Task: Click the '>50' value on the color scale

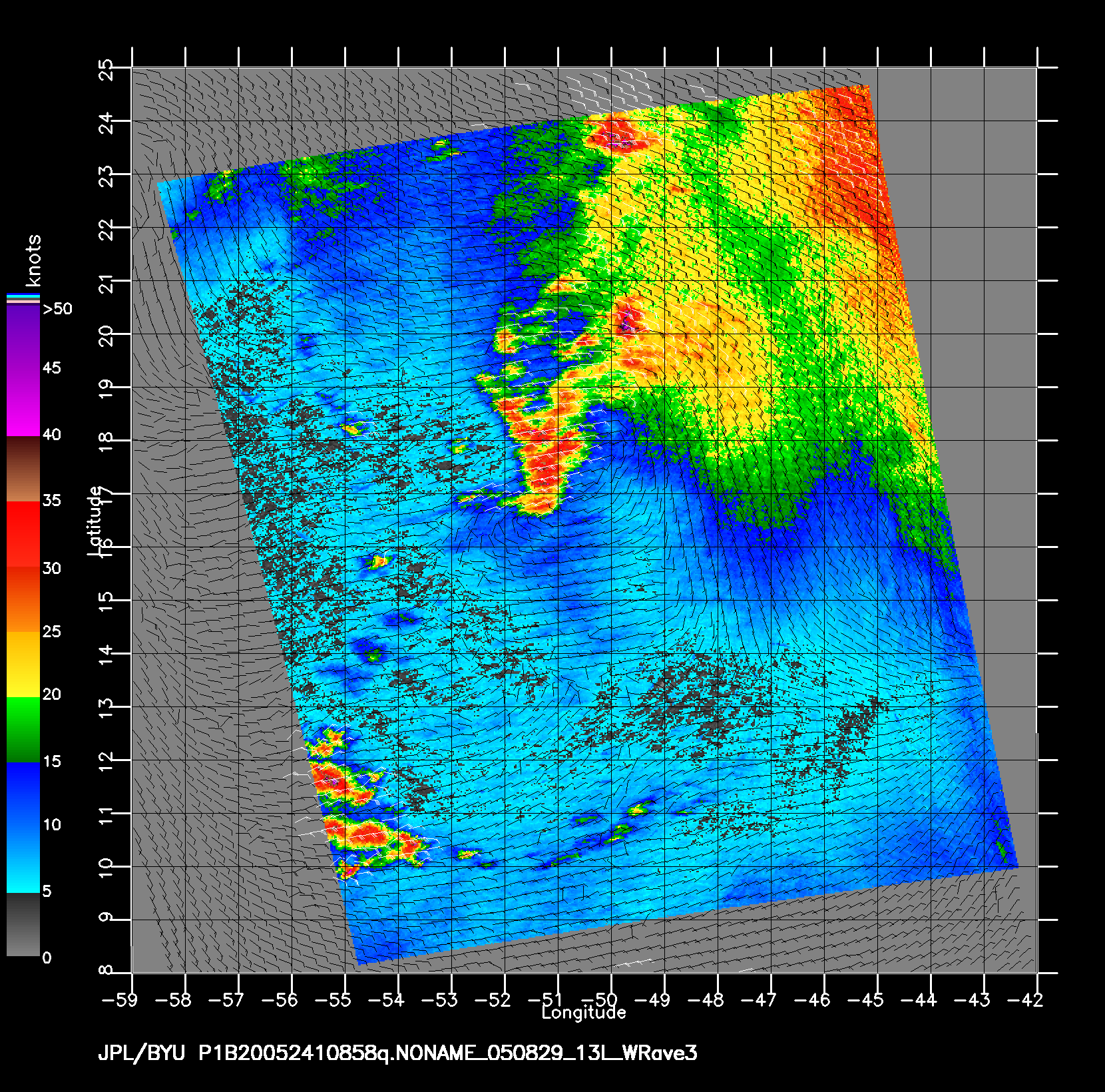Action: 57,309
